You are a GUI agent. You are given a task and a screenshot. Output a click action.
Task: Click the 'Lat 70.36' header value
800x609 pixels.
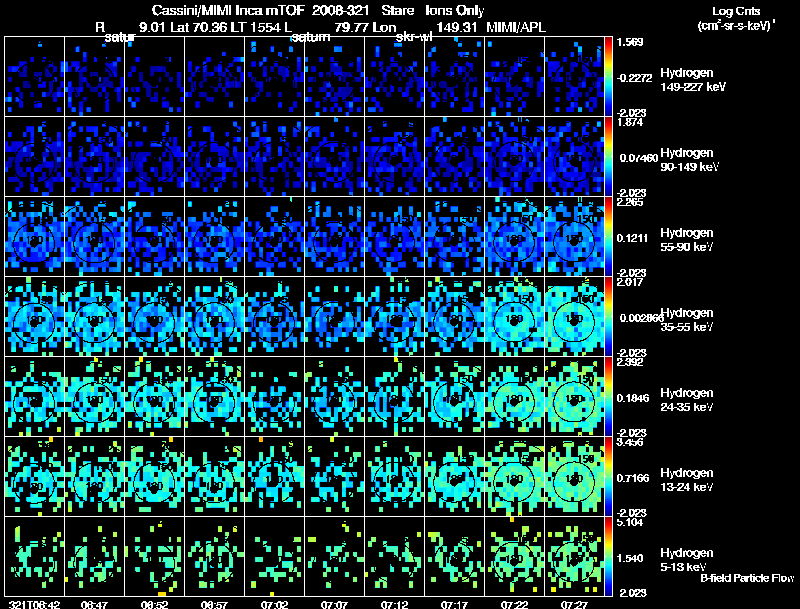click(x=199, y=27)
